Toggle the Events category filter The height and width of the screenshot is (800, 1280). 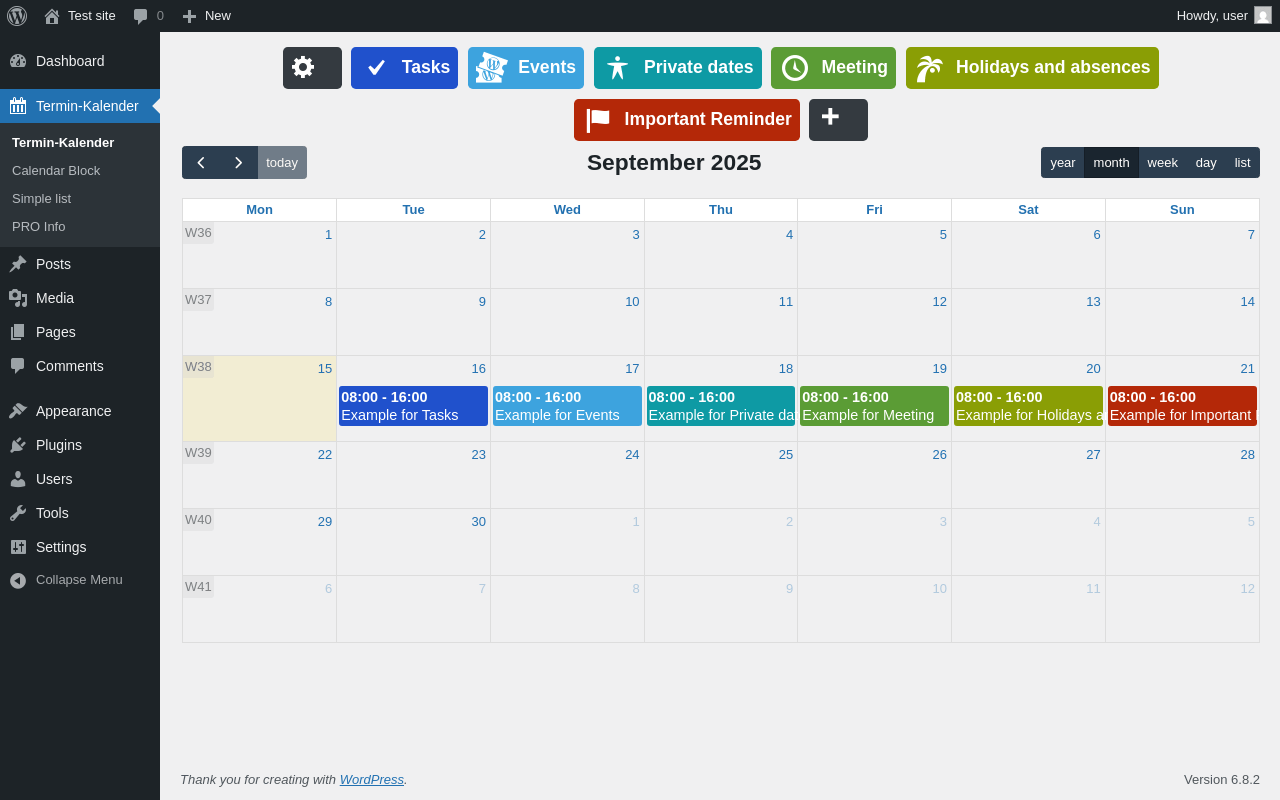click(526, 68)
